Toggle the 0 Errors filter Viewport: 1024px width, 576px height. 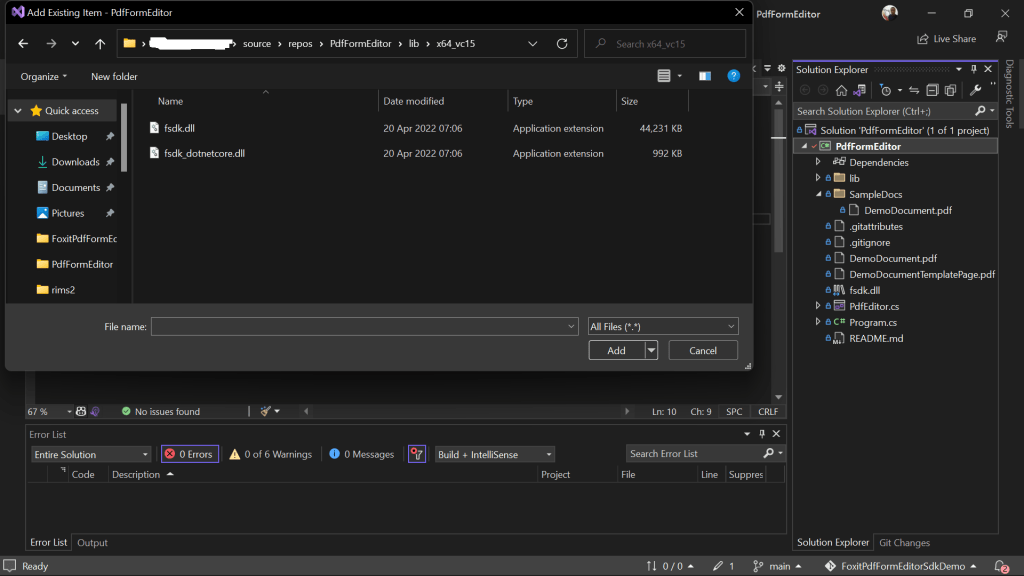(x=189, y=454)
